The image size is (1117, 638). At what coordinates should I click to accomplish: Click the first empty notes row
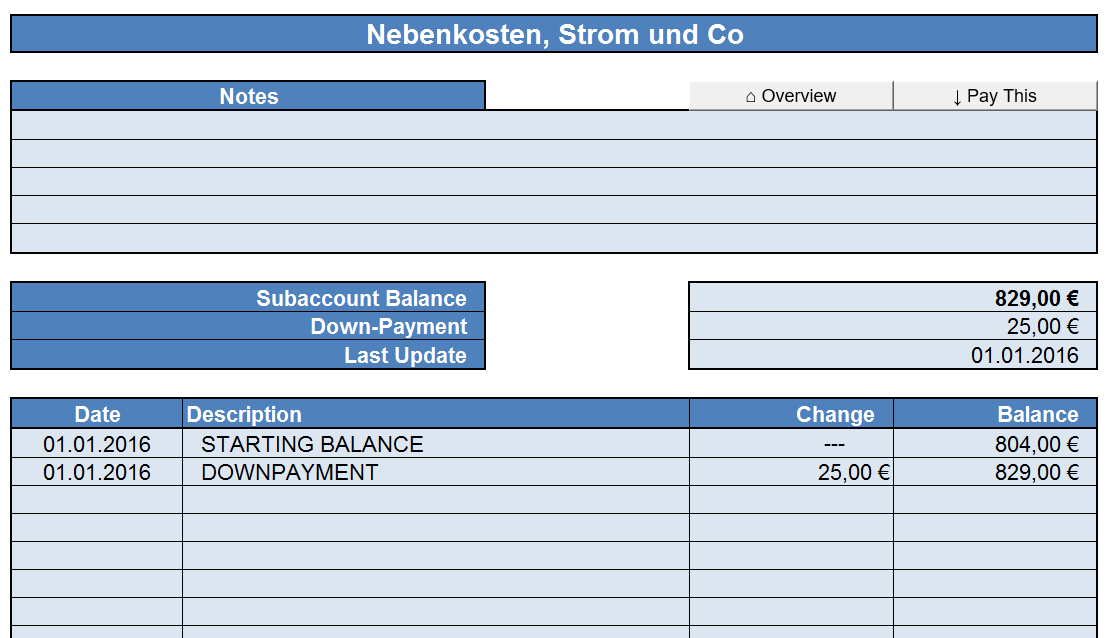click(x=554, y=125)
